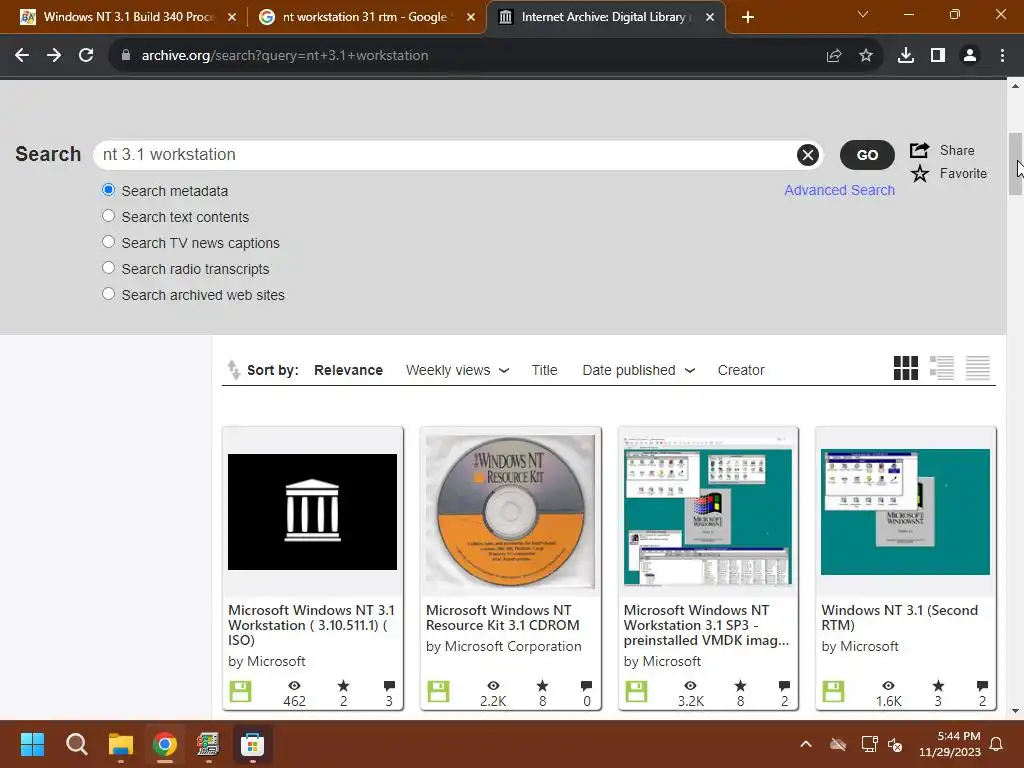The height and width of the screenshot is (768, 1024).
Task: Click the comments icon on ISO card
Action: (x=389, y=686)
